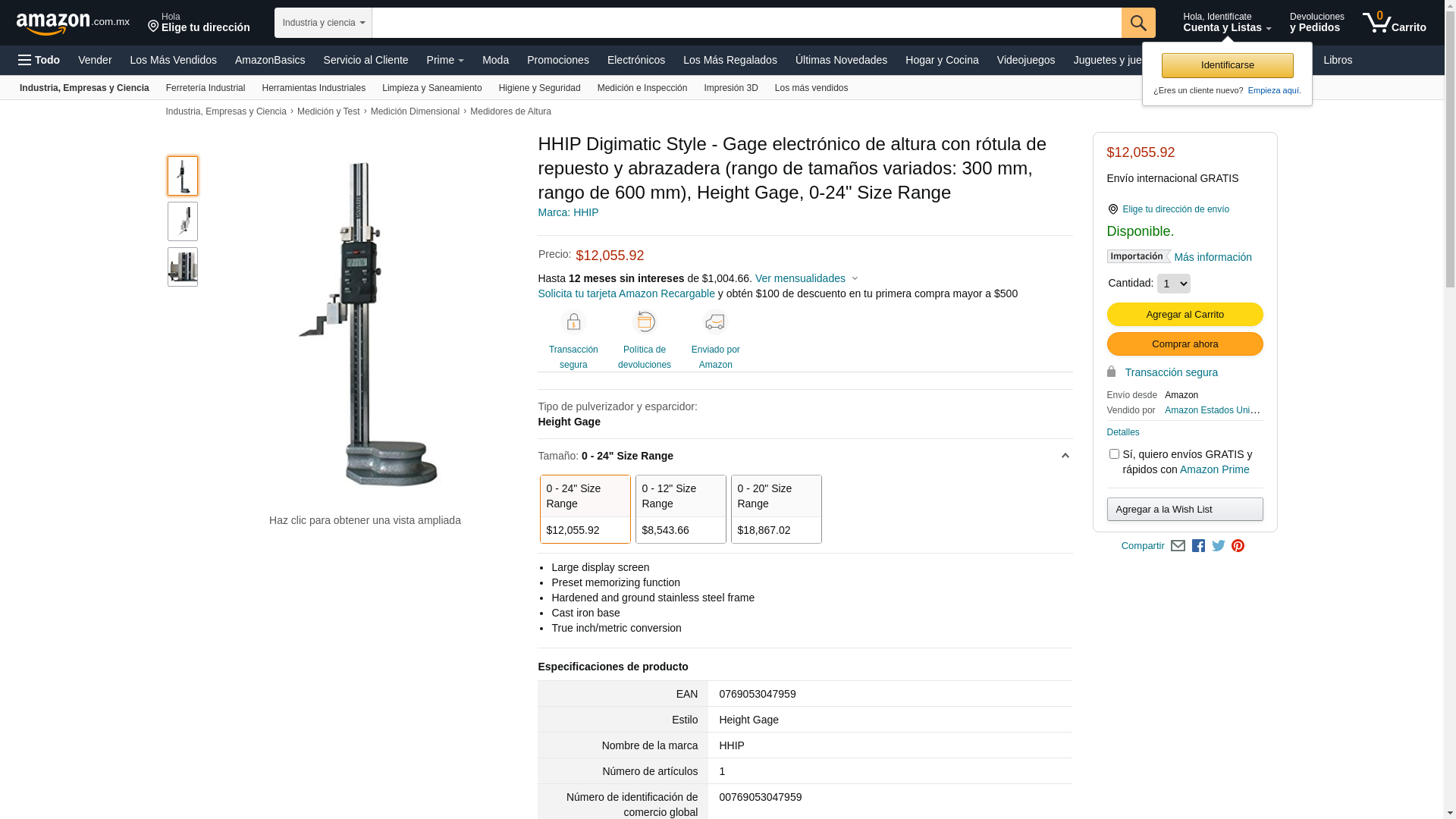1456x819 pixels.
Task: Select the 0 - 12" Size Range option
Action: (x=680, y=509)
